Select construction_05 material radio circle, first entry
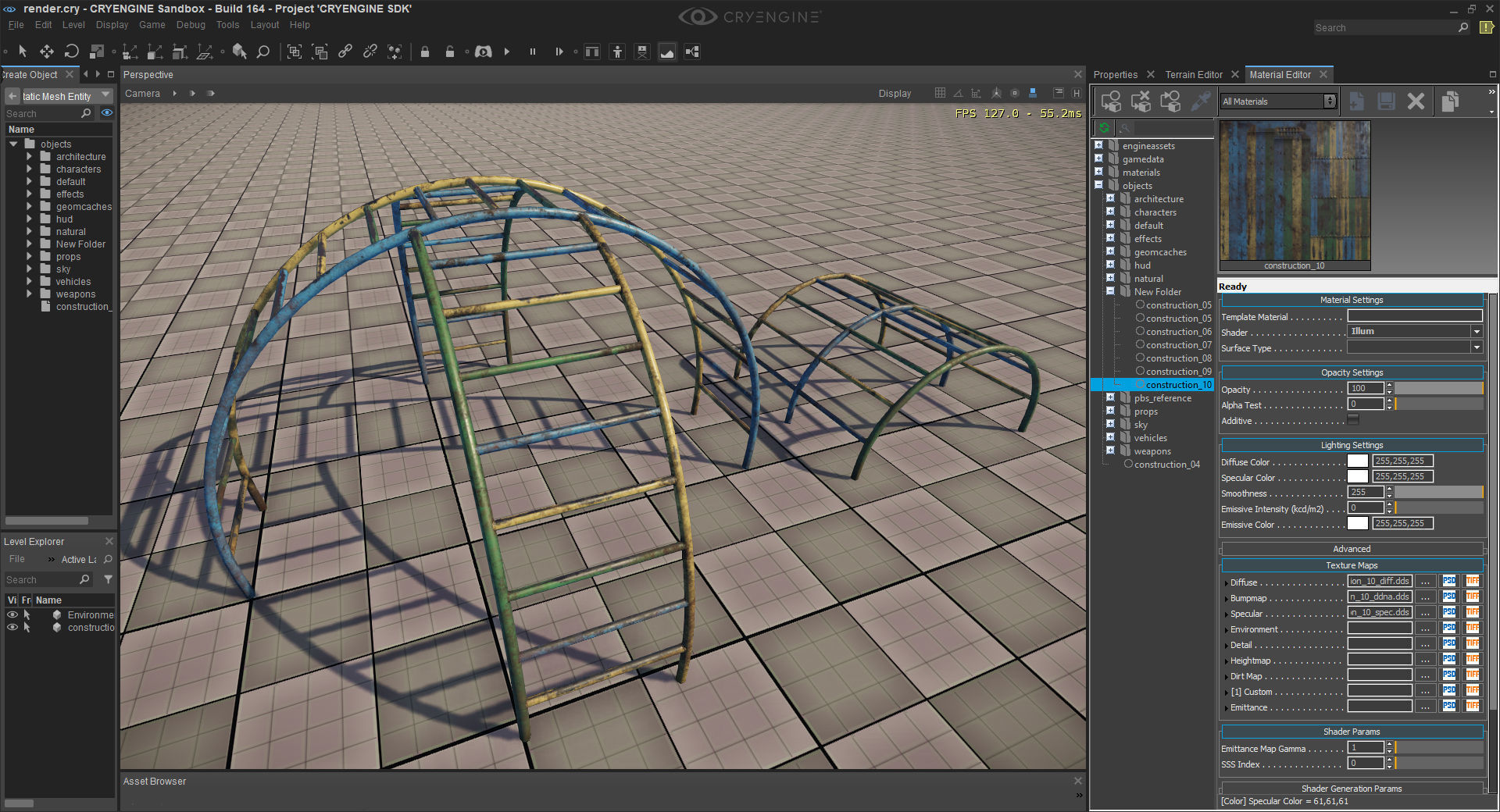The height and width of the screenshot is (812, 1500). pos(1140,304)
